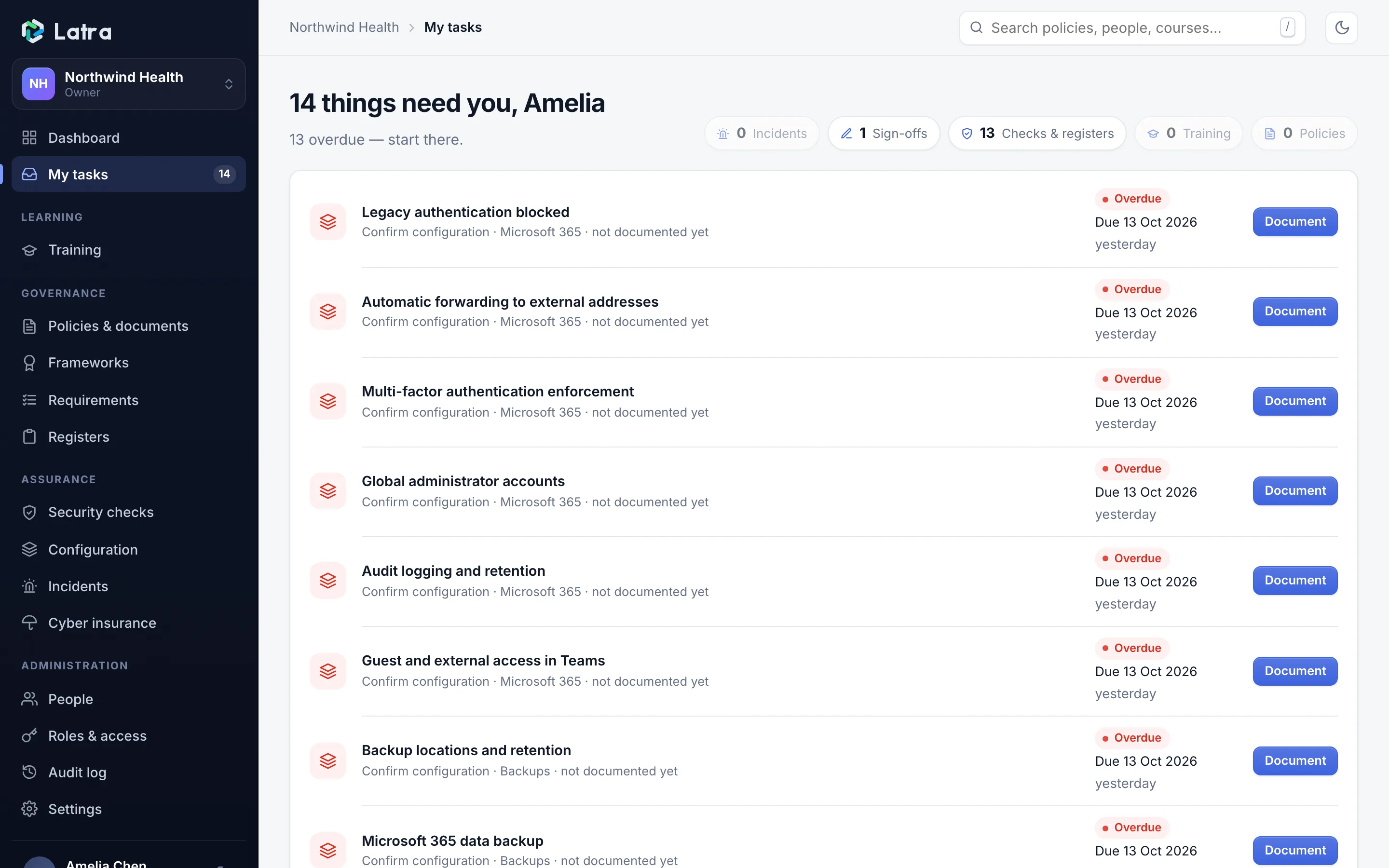The height and width of the screenshot is (868, 1389).
Task: Click the 14 badge on My tasks
Action: (x=224, y=174)
